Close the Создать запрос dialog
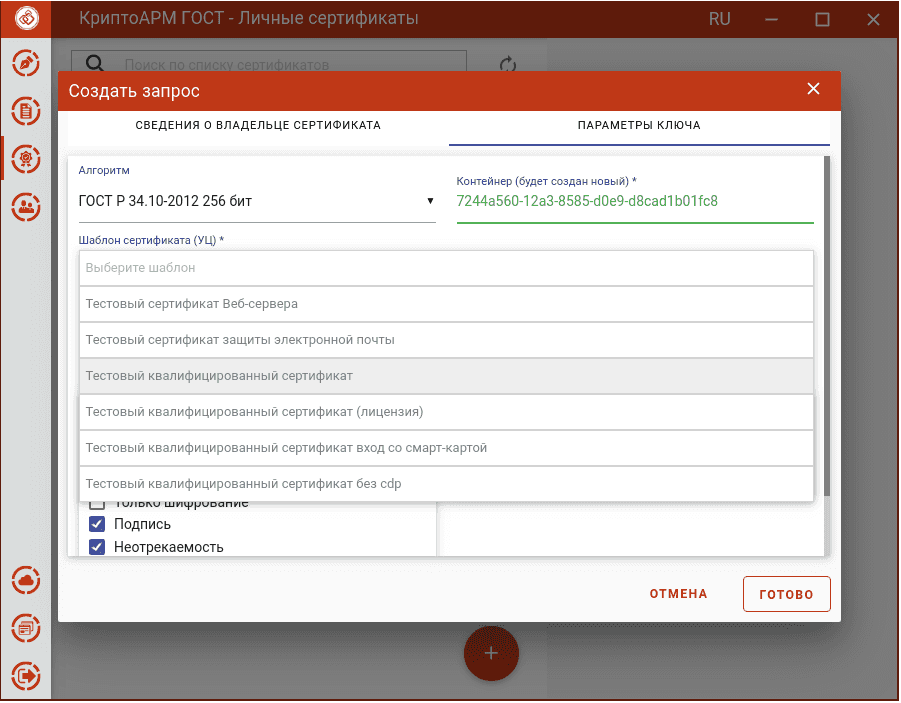The image size is (901, 703). pos(813,89)
